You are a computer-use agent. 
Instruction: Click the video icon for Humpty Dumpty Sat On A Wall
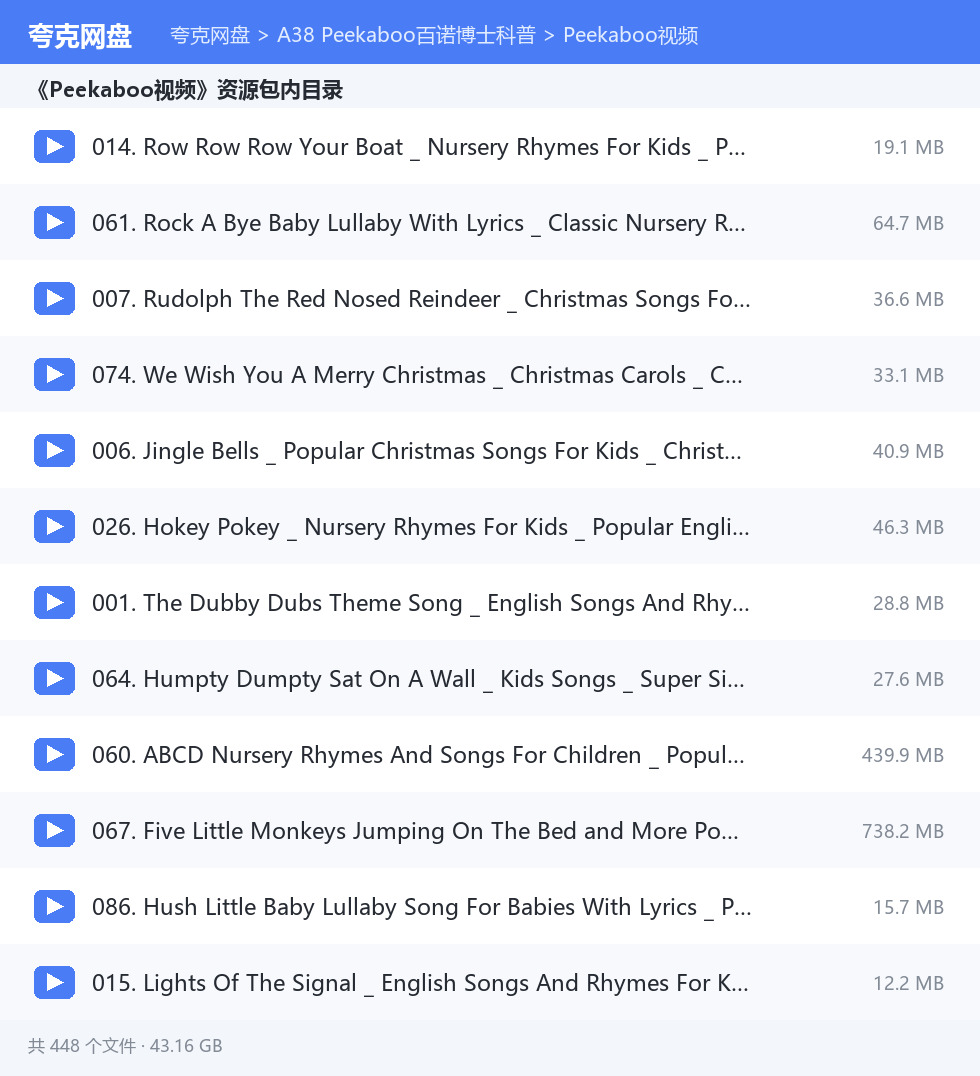pos(54,678)
